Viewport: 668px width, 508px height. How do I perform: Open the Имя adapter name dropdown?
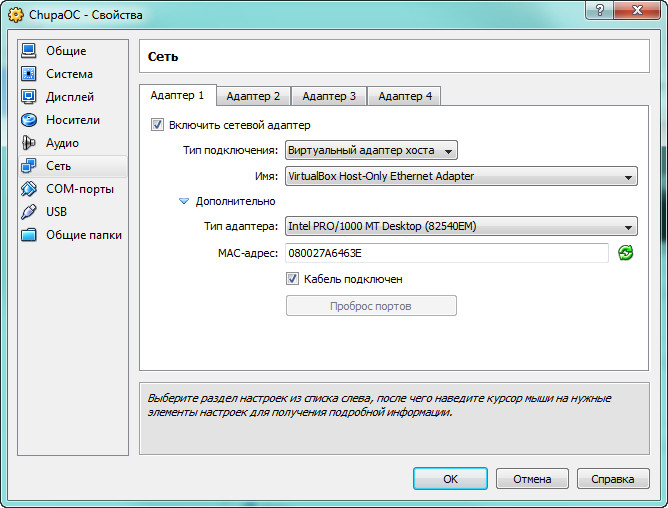461,176
